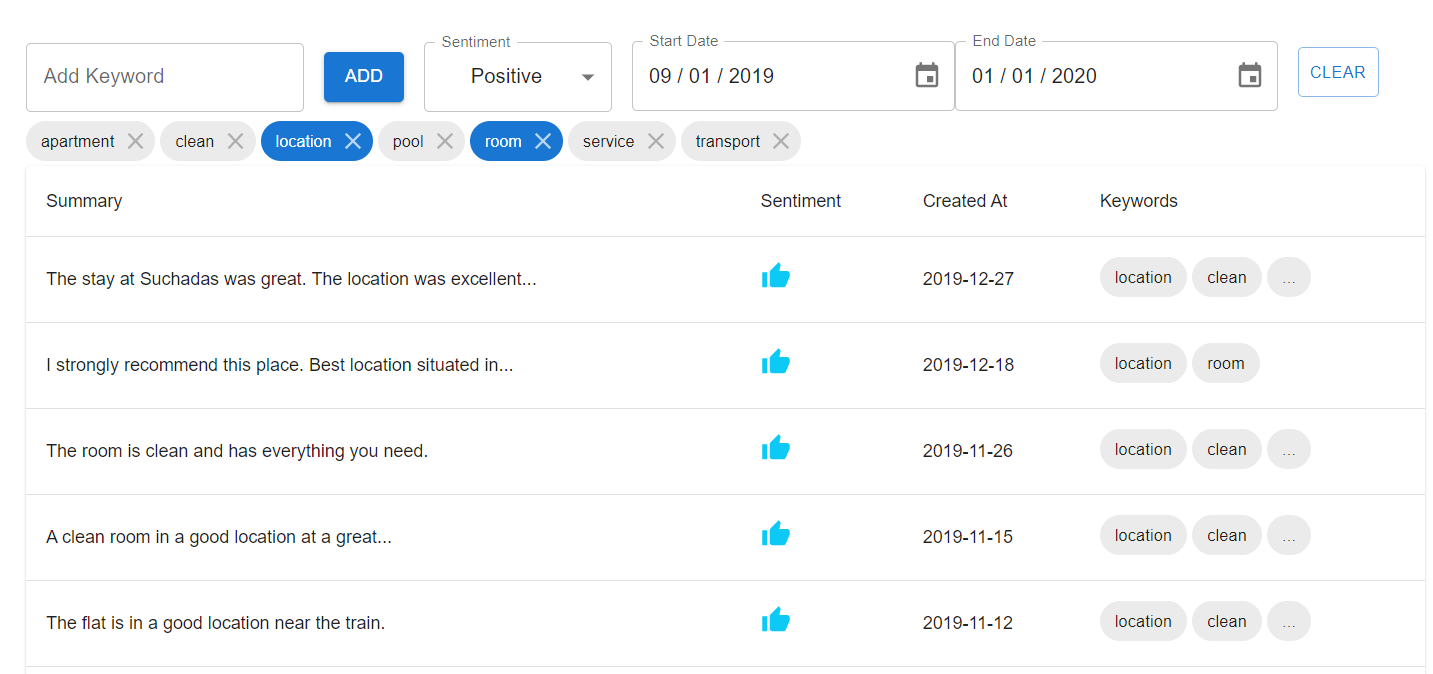Image resolution: width=1433 pixels, height=674 pixels.
Task: Open review 'The flat is in a good location'
Action: [x=215, y=623]
